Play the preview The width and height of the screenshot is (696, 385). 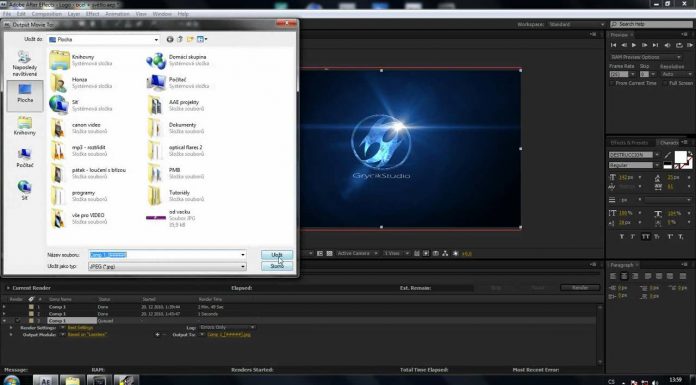pyautogui.click(x=634, y=45)
